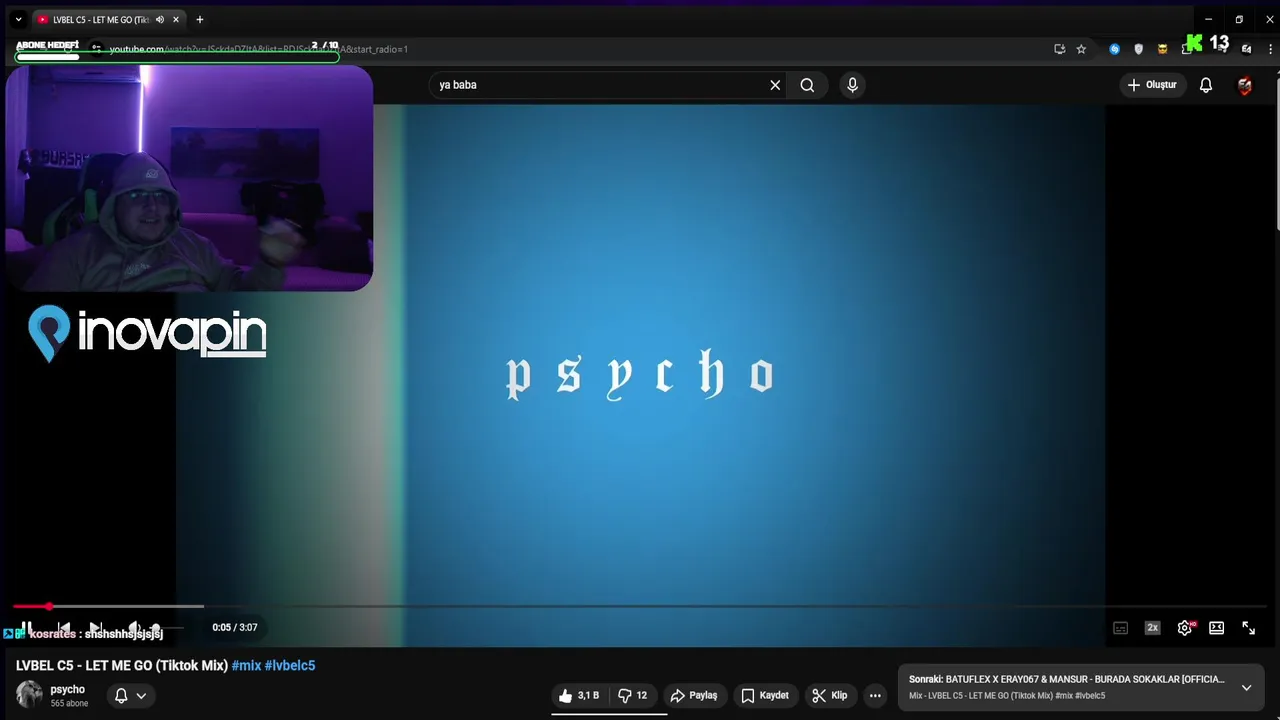Click the search magnifier icon
The image size is (1280, 720).
click(807, 85)
